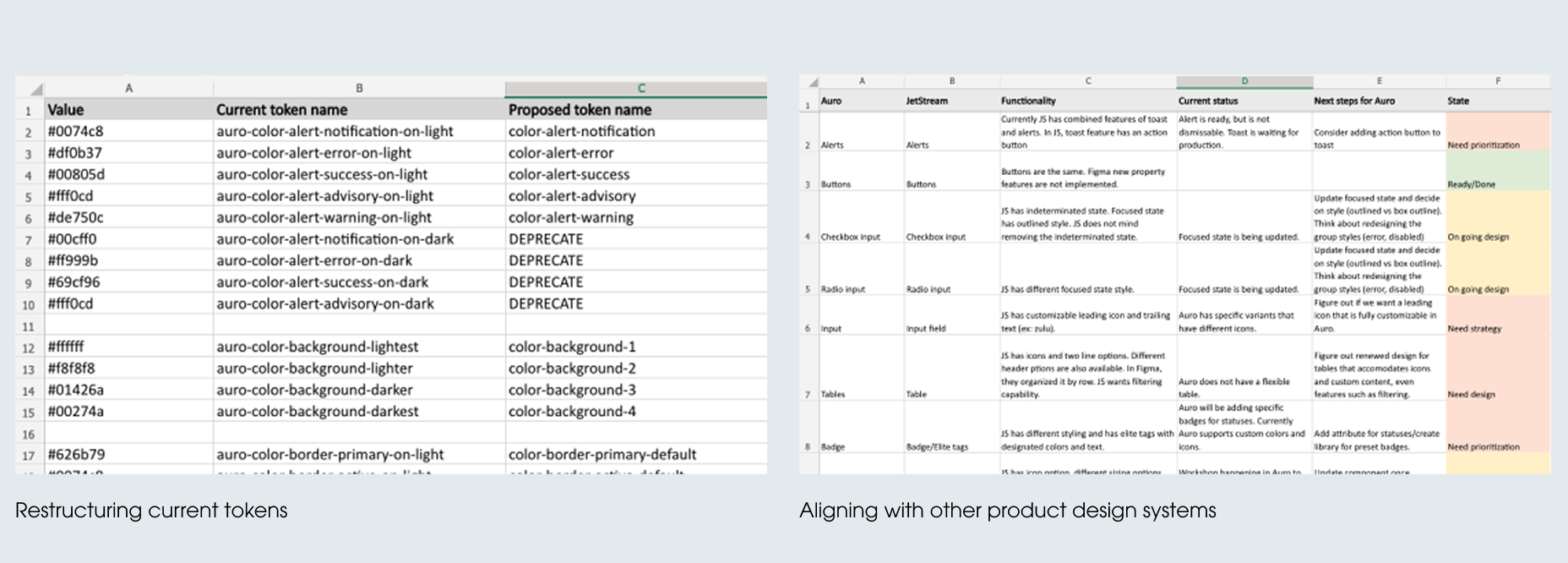Select the 'Tables' cell in Auro column
The image size is (1568, 563).
click(861, 368)
